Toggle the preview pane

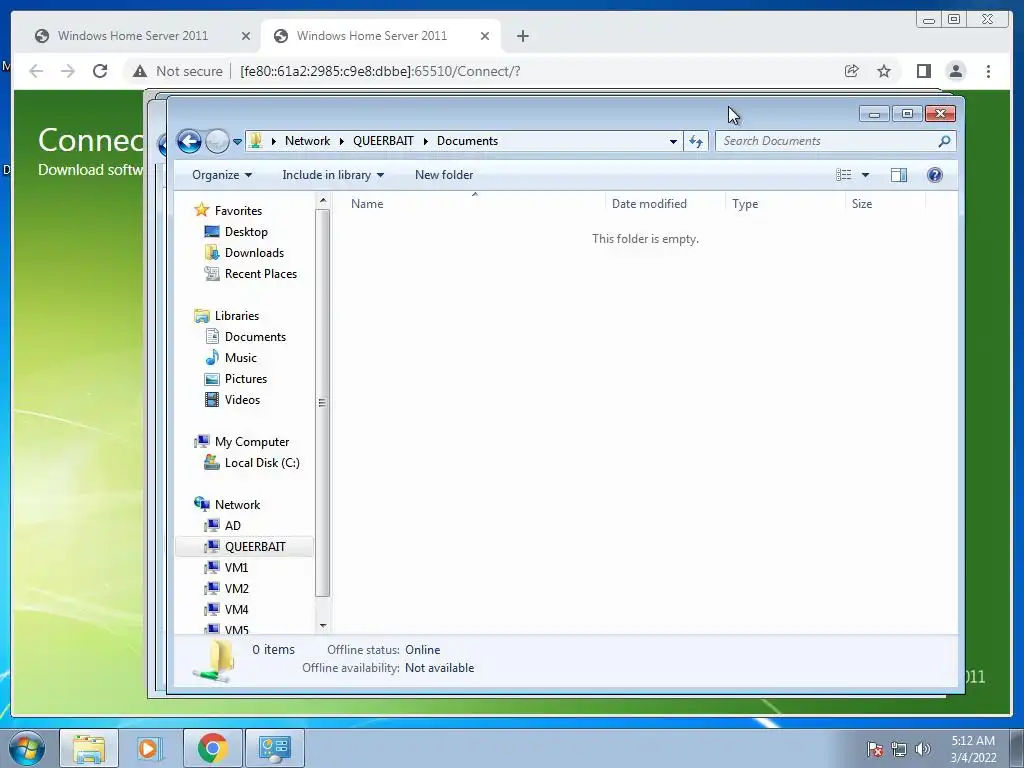(899, 175)
